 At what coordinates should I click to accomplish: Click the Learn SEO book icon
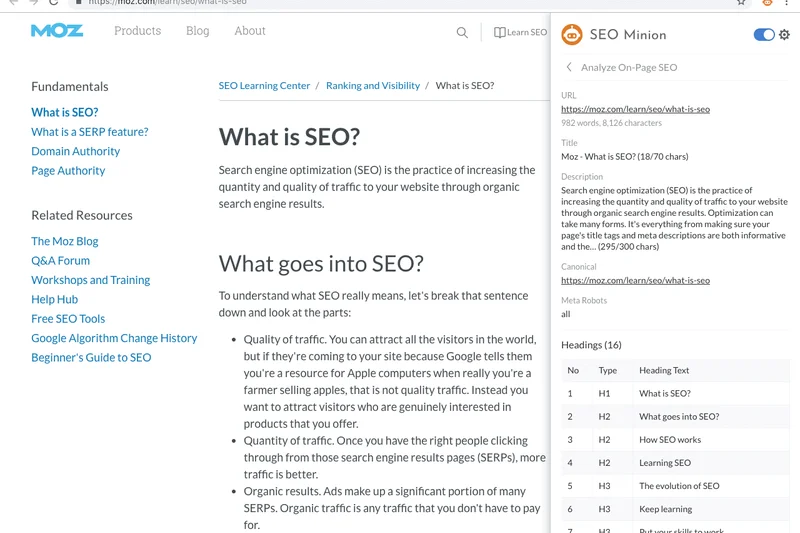click(x=499, y=32)
